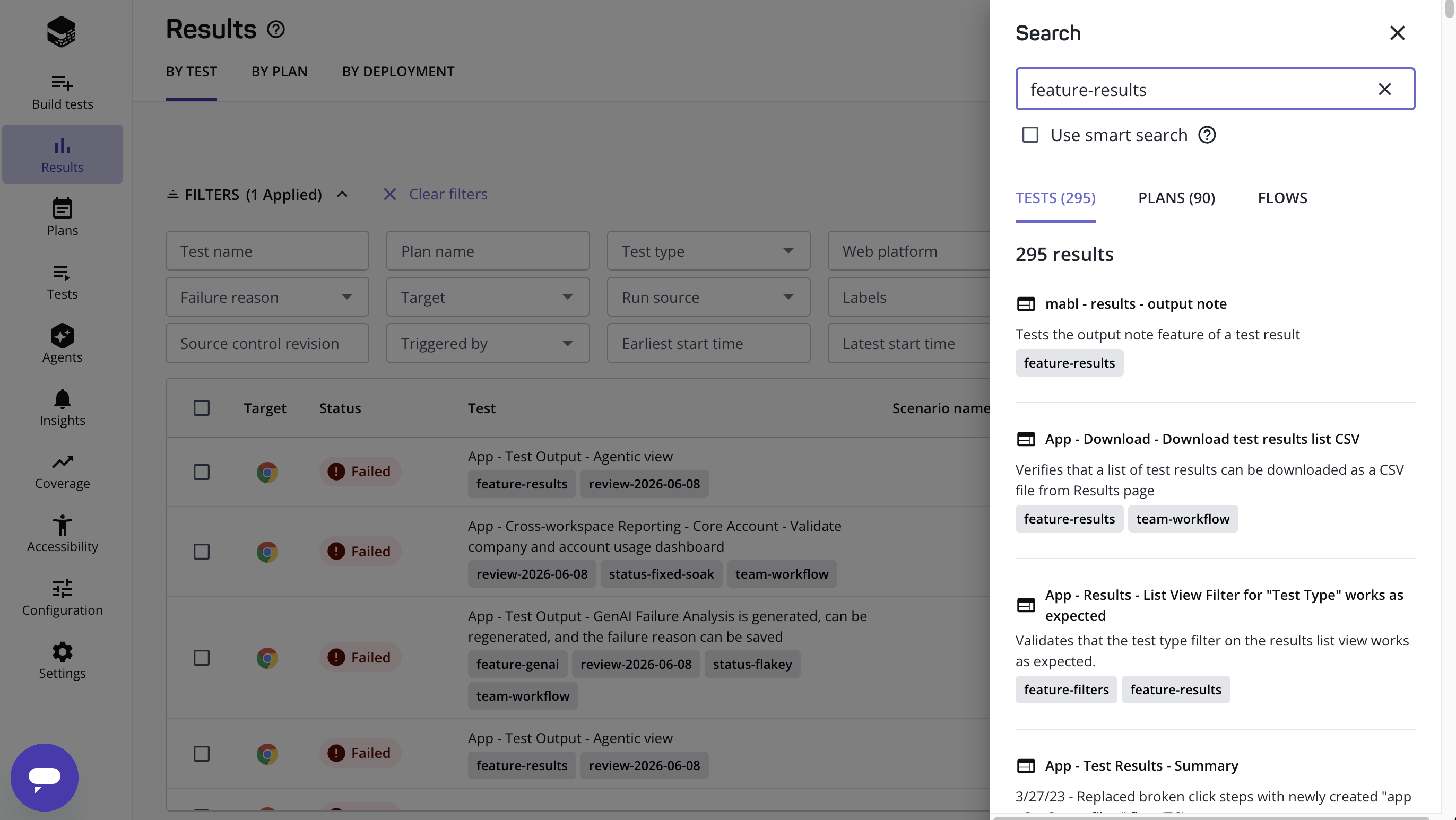Screen dimensions: 1456x820
Task: Go to Plans in the sidebar
Action: tap(62, 217)
